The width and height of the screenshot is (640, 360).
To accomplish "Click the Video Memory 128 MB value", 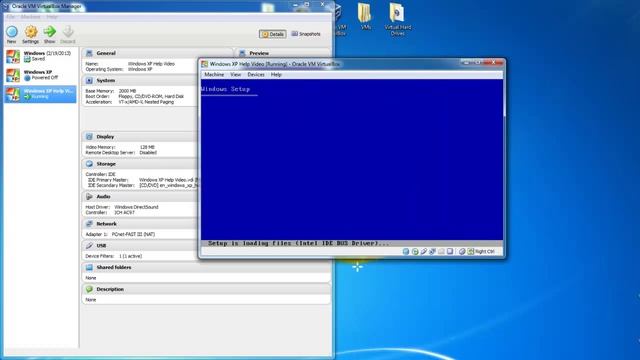I will coord(147,147).
